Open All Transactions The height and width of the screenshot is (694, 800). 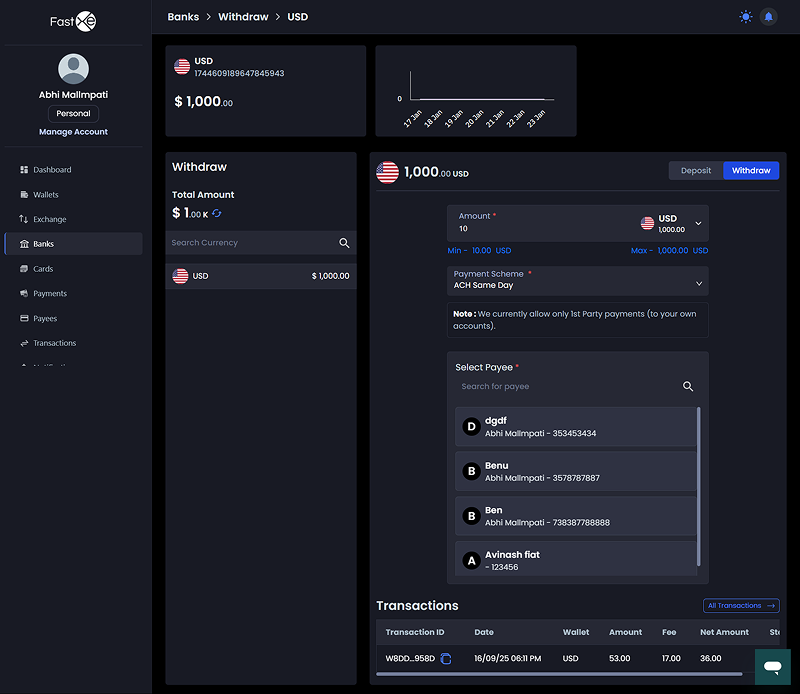click(741, 606)
